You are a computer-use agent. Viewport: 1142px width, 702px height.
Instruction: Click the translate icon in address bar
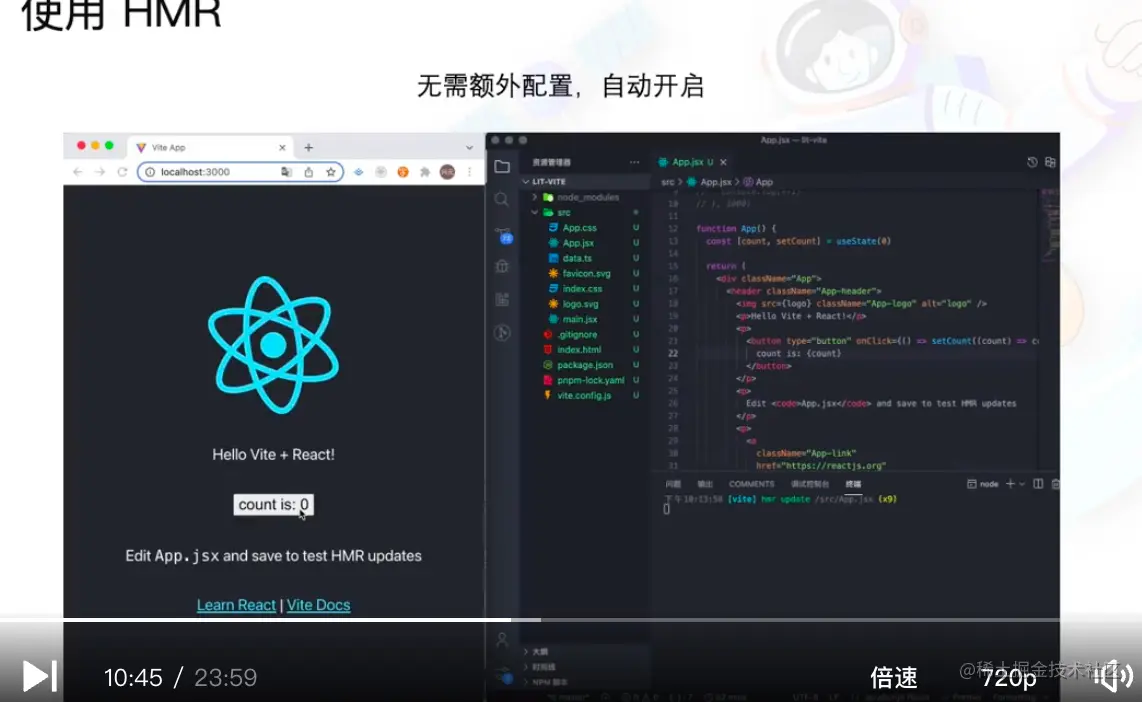(286, 172)
